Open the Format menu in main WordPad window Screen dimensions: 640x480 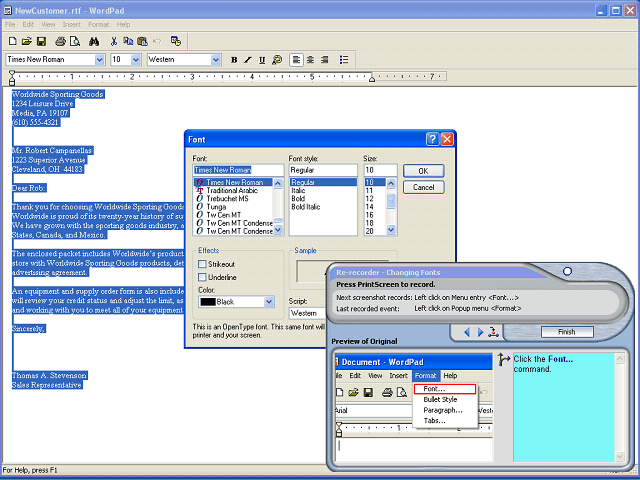[99, 24]
